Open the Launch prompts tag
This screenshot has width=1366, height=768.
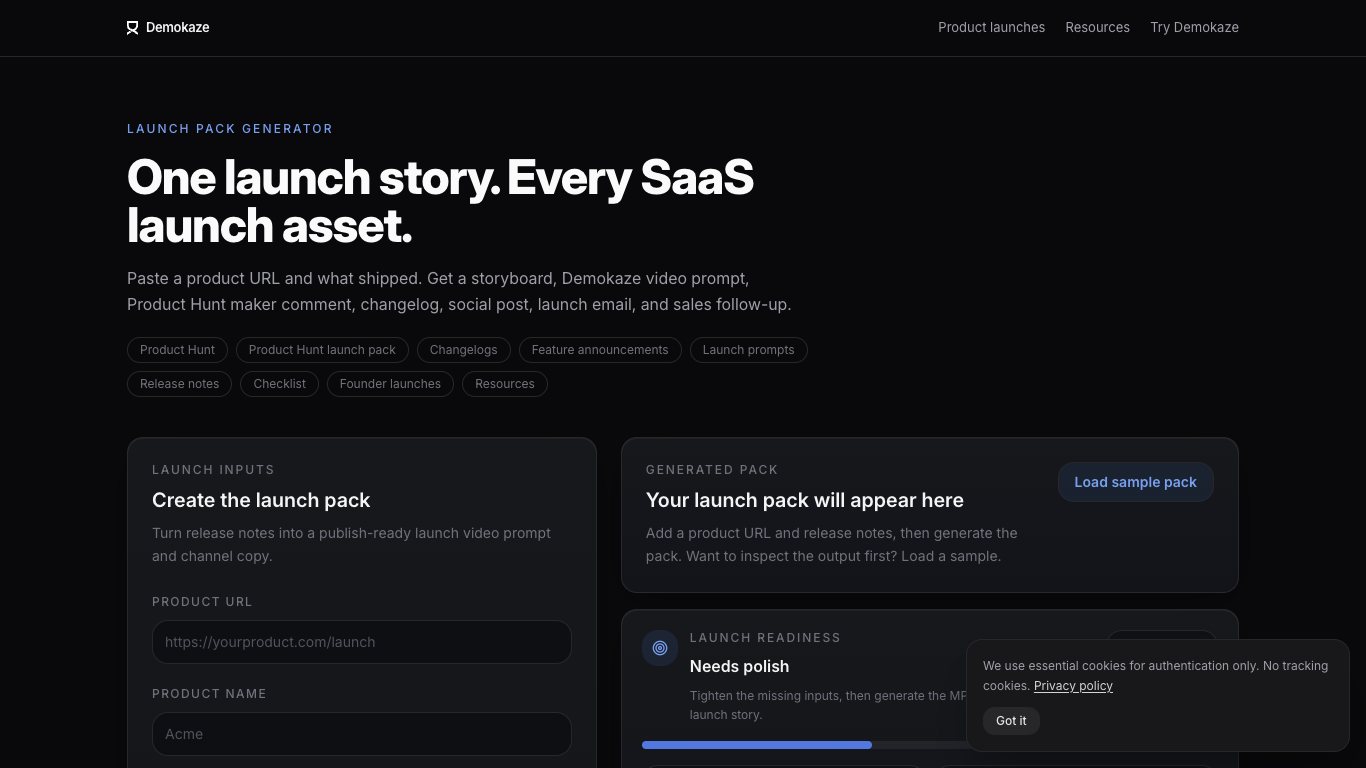[x=748, y=350]
